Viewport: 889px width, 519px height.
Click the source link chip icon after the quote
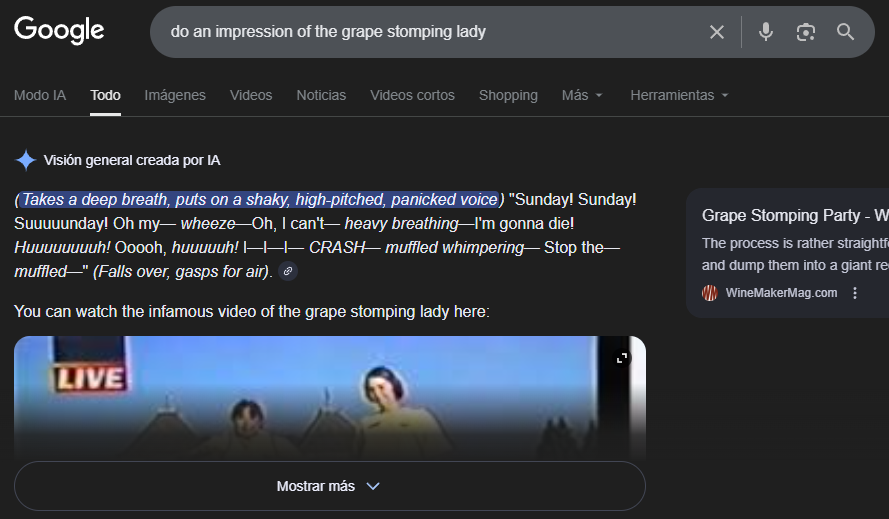click(288, 271)
